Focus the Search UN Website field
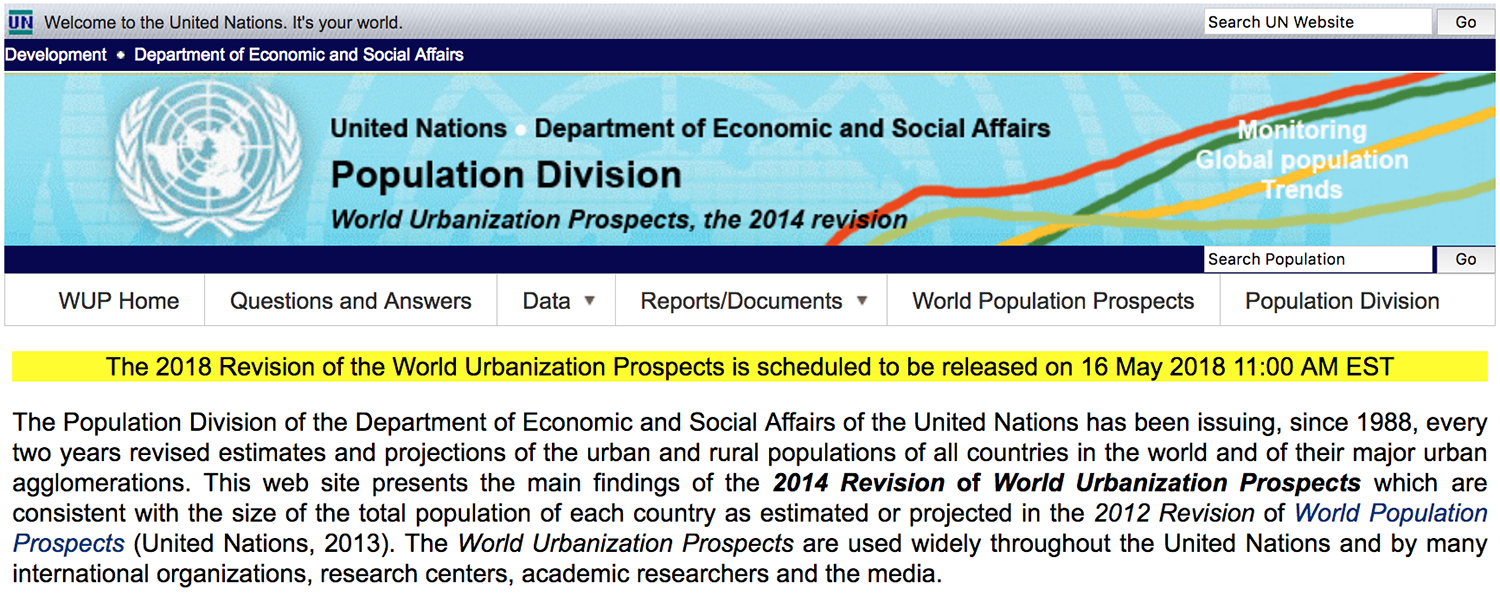 pyautogui.click(x=1318, y=22)
